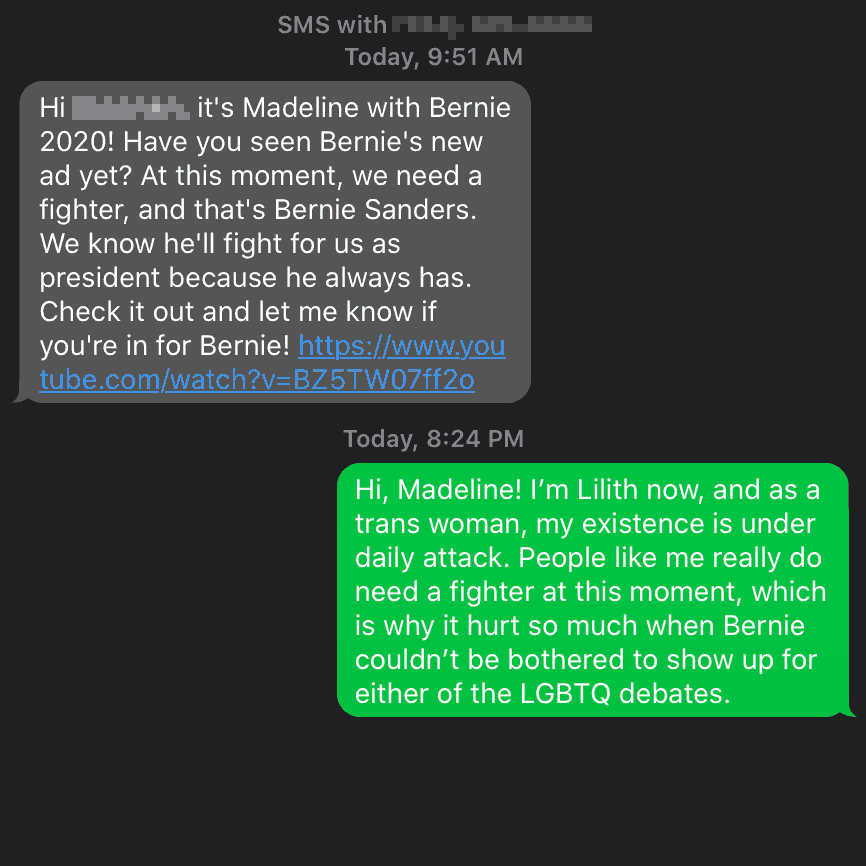Click the "Today, 9:51 AM" timestamp
Screen dimensions: 866x866
click(x=433, y=57)
